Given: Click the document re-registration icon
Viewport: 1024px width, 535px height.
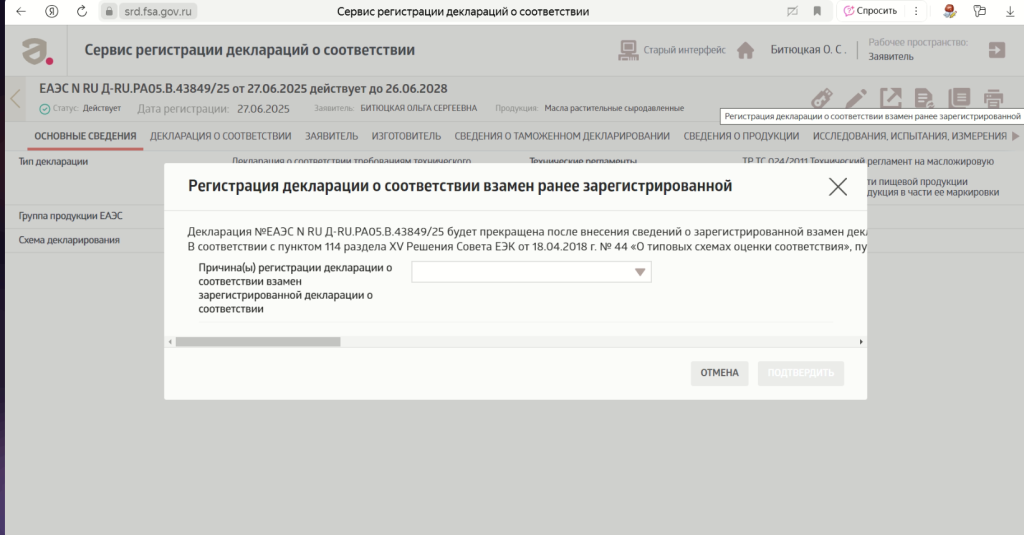Looking at the screenshot, I should tap(925, 99).
